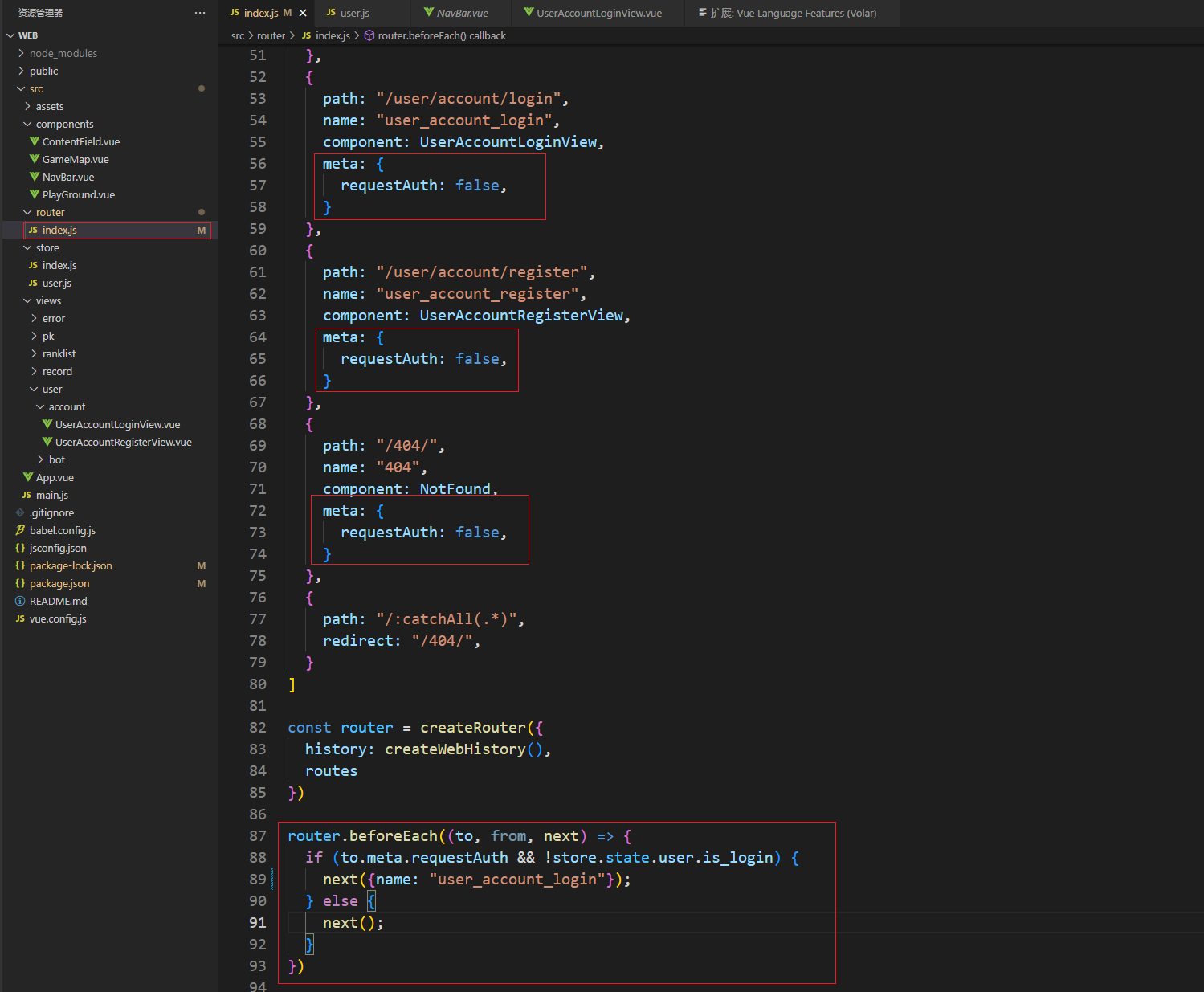Click the NotFound component reference on line 71

455,488
